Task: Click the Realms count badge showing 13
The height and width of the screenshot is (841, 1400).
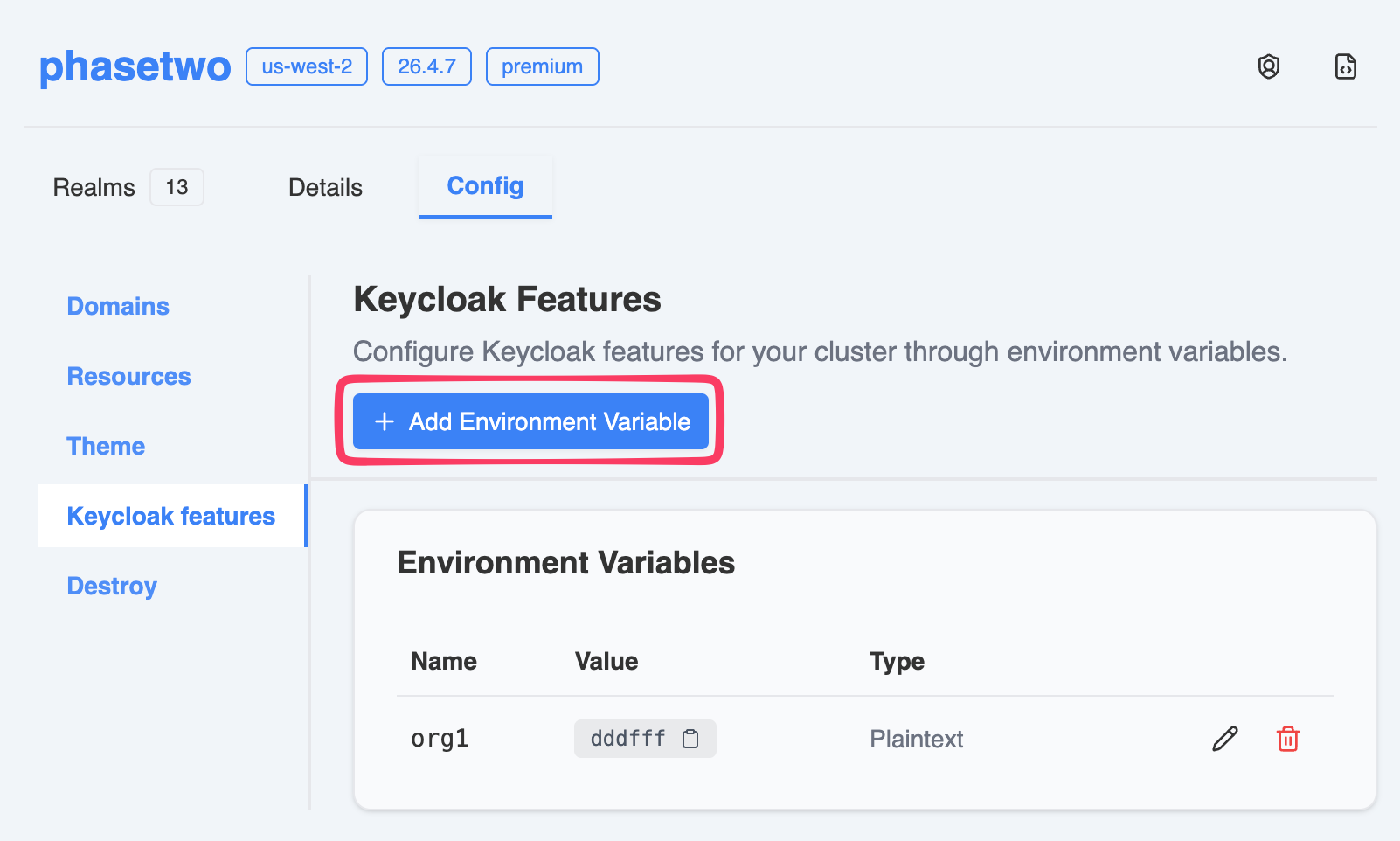Action: pyautogui.click(x=177, y=186)
